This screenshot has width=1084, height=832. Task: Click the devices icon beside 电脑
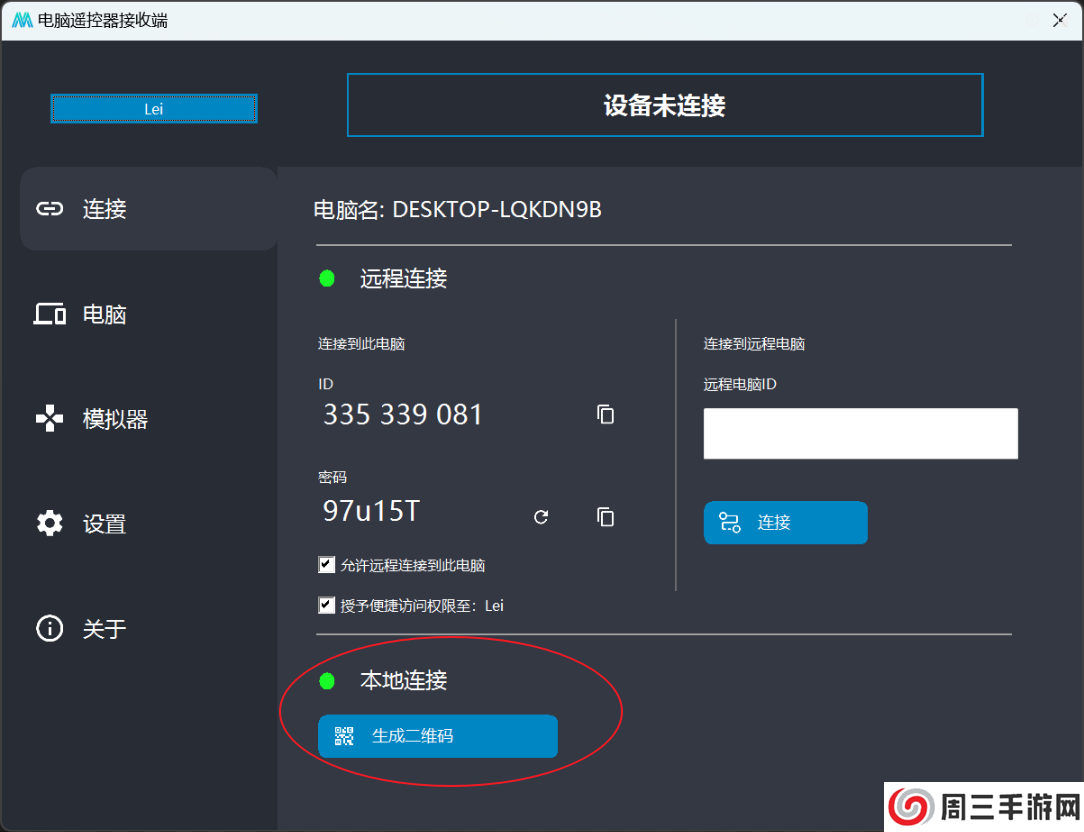pyautogui.click(x=49, y=314)
